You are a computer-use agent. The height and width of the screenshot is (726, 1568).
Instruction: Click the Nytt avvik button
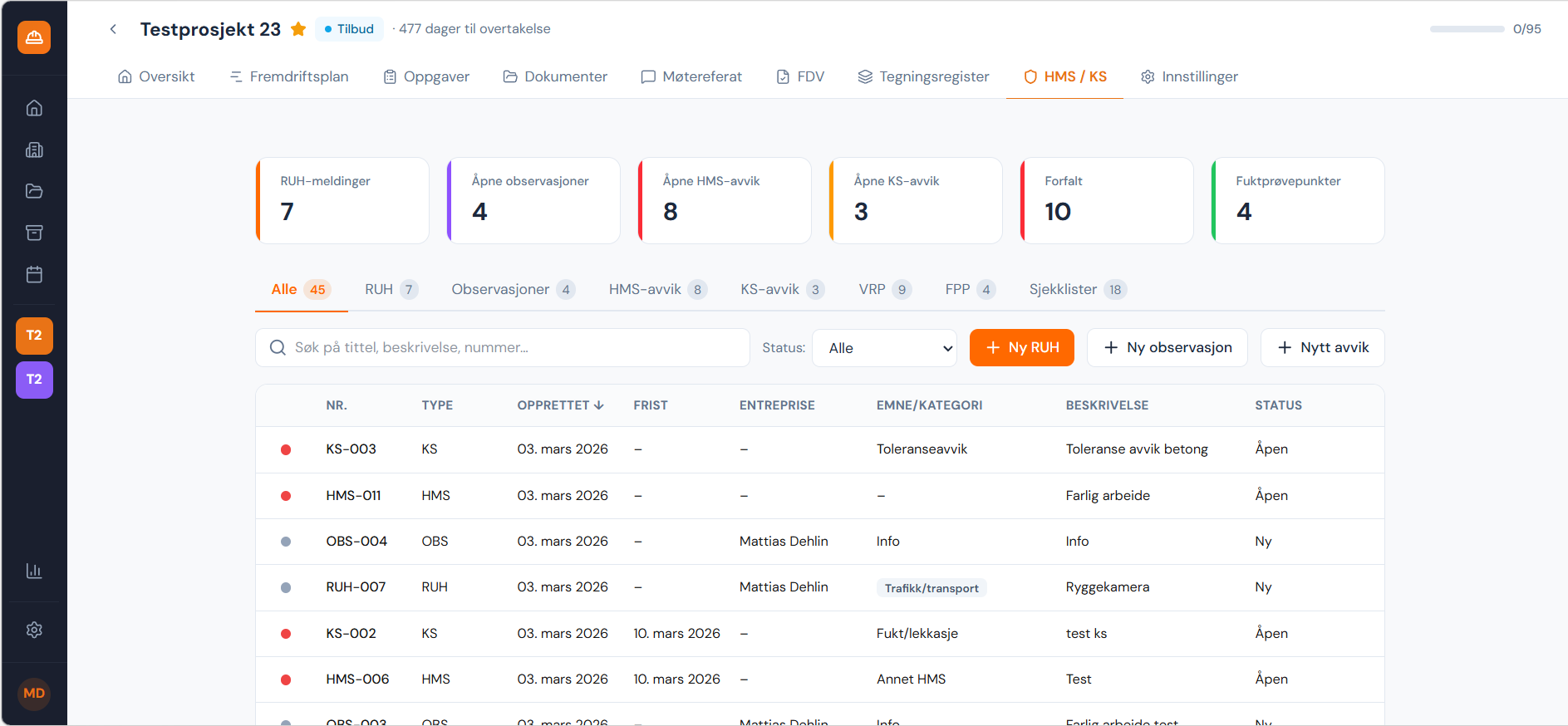tap(1322, 347)
